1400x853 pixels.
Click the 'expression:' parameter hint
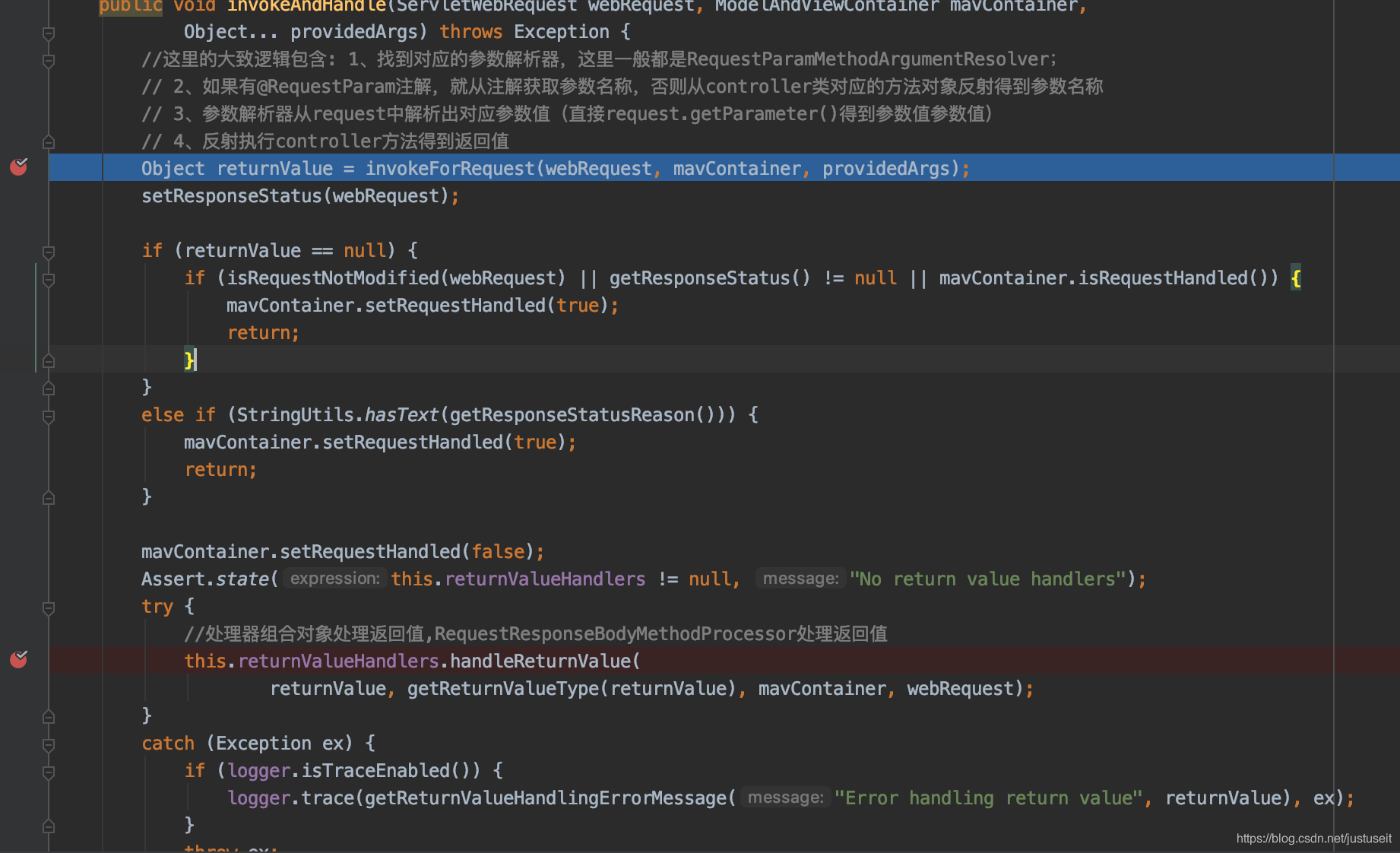[x=334, y=579]
